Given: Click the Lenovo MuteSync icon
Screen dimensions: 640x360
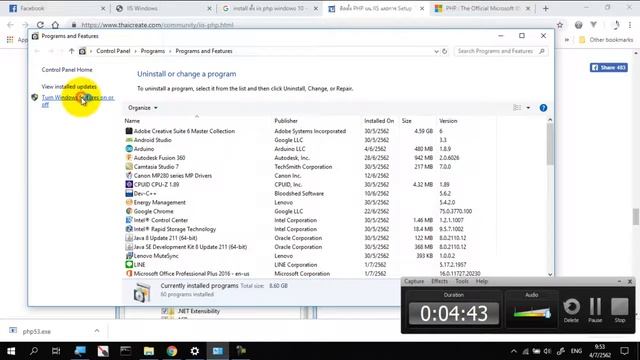Looking at the screenshot, I should (x=129, y=256).
